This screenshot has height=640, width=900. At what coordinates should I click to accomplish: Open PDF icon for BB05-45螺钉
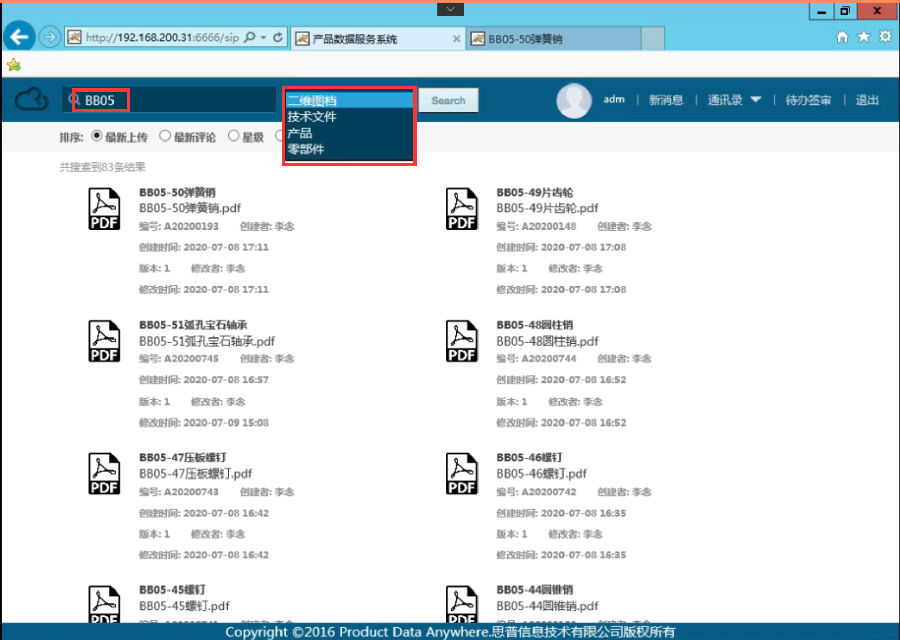point(104,604)
